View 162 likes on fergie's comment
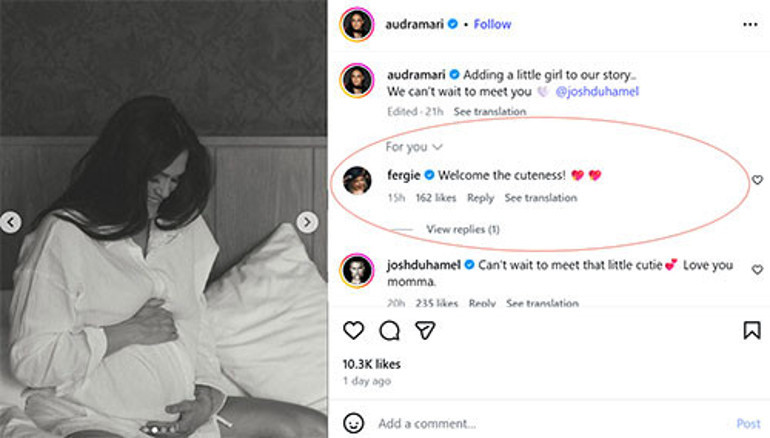Image resolution: width=770 pixels, height=438 pixels. coord(436,198)
